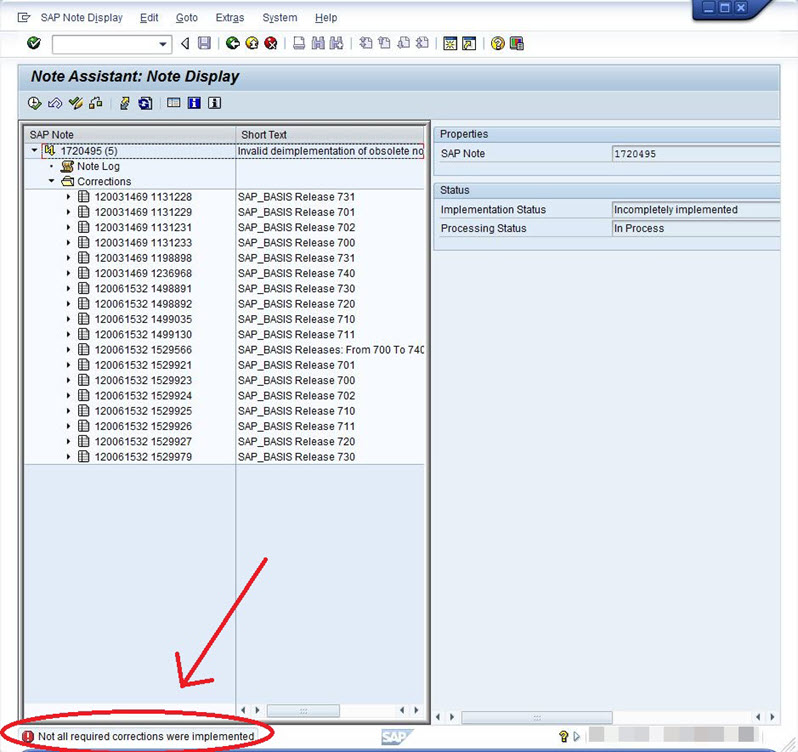Collapse the 1720495 (5) note node
The width and height of the screenshot is (798, 752).
pos(34,151)
